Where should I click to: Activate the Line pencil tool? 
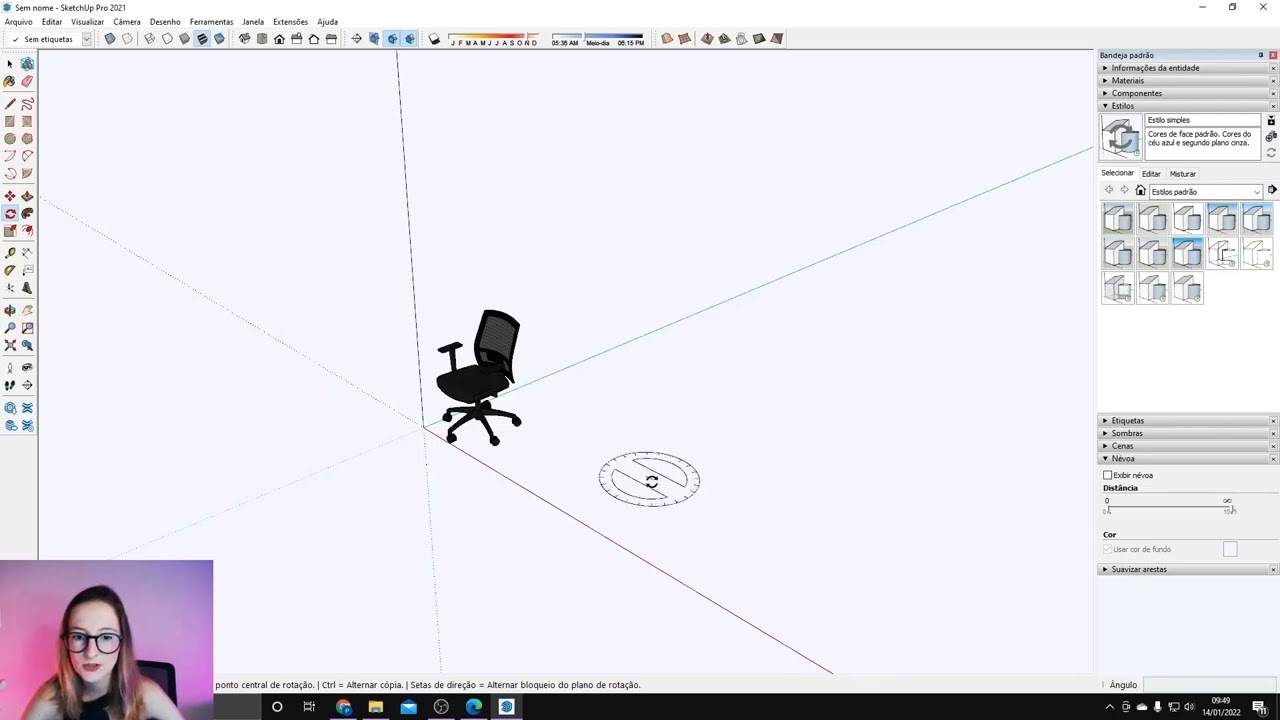(10, 104)
